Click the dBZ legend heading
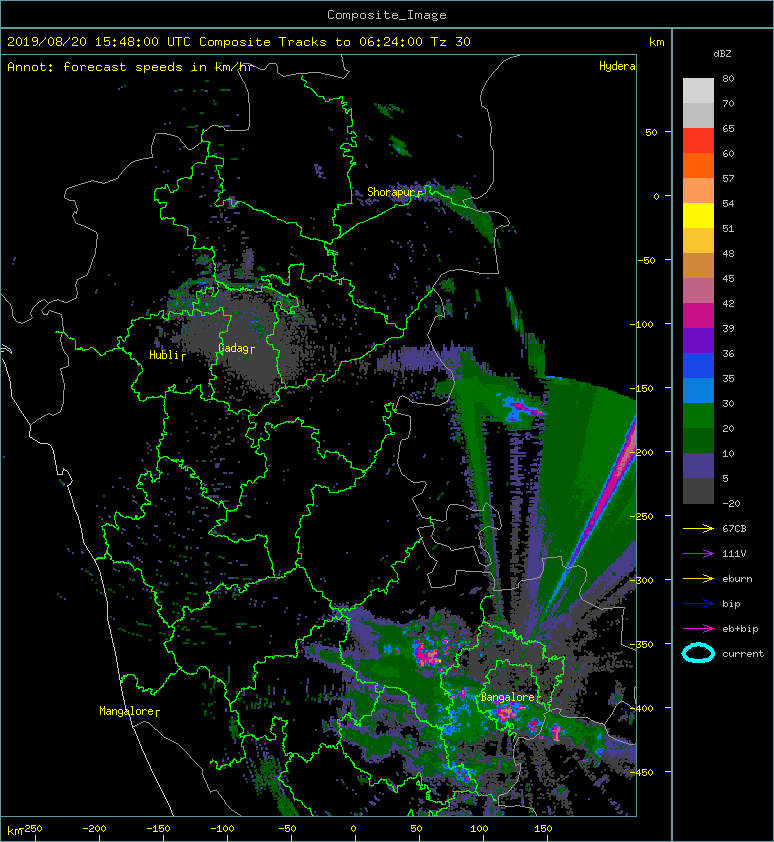 coord(722,54)
